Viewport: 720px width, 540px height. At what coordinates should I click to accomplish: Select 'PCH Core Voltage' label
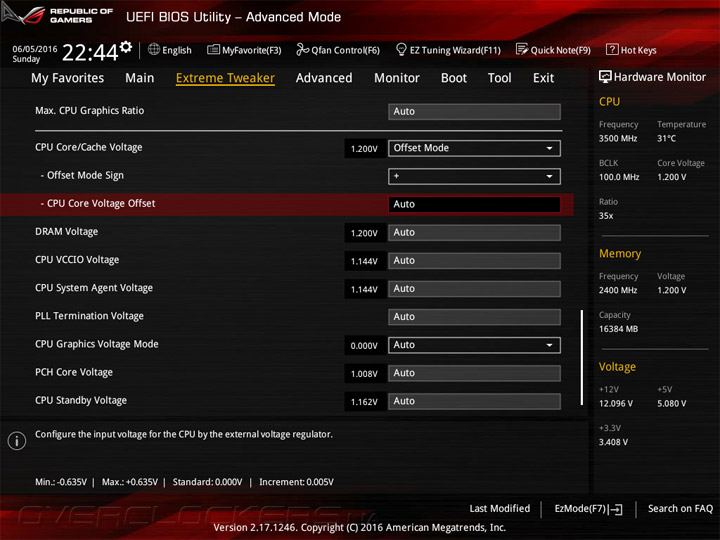click(74, 372)
